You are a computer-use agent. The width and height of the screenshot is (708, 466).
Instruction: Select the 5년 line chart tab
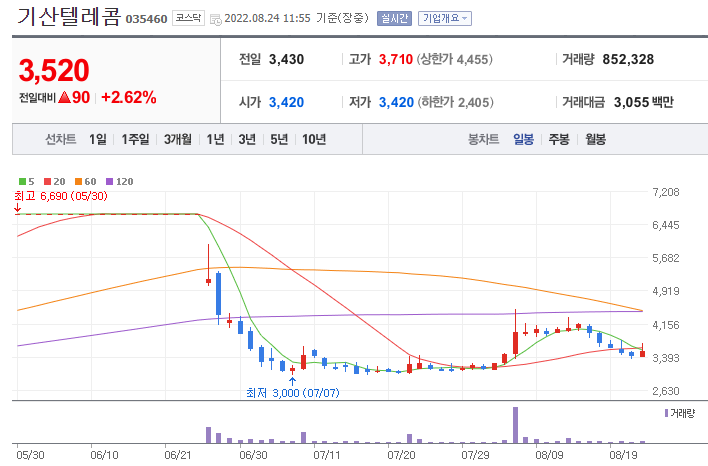279,139
